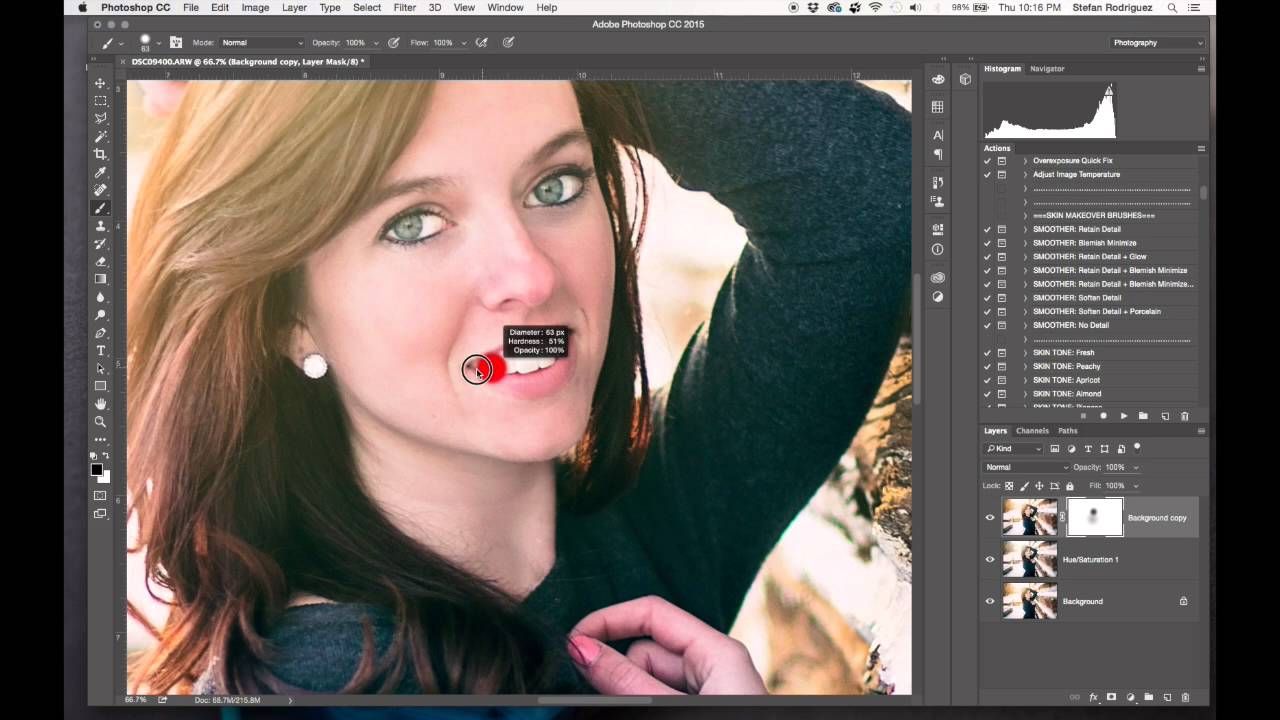Switch to the Navigator tab
The image size is (1280, 720).
(x=1047, y=69)
